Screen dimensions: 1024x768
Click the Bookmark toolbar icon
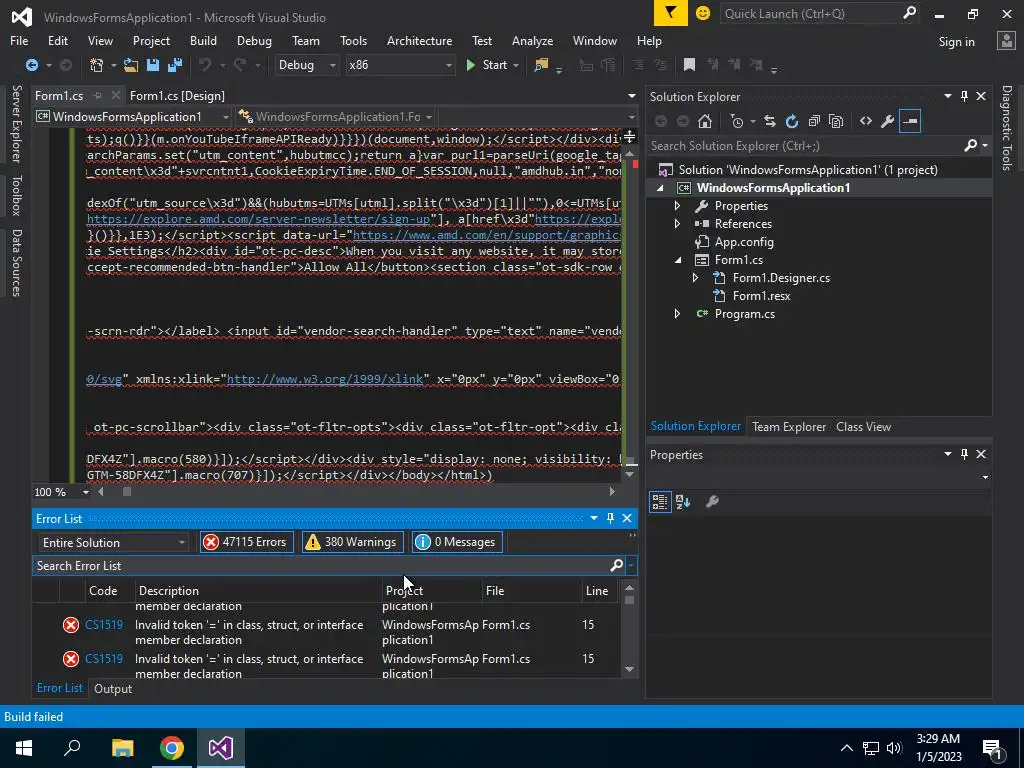pyautogui.click(x=689, y=64)
